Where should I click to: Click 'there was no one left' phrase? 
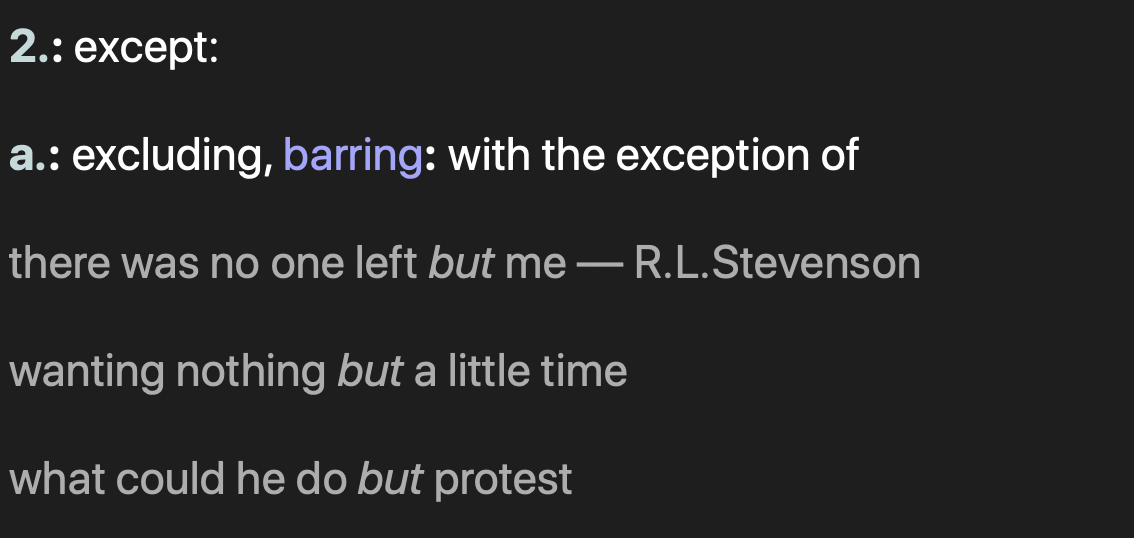tap(213, 263)
